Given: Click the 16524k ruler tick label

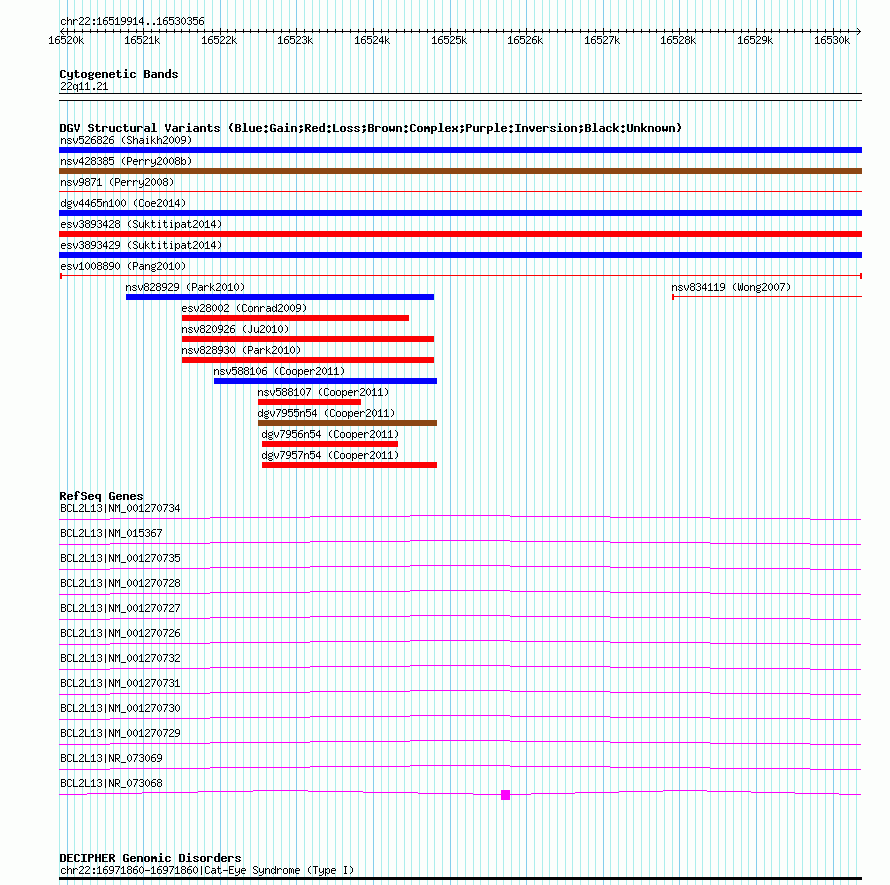Looking at the screenshot, I should coord(372,40).
